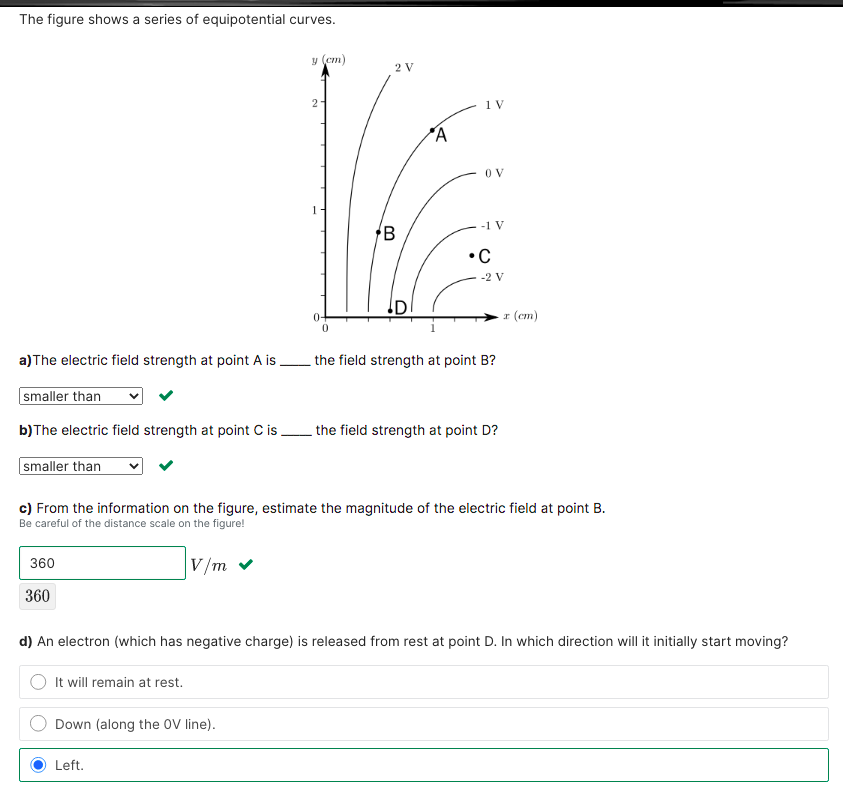Click the checkmark beside the V/m answer
This screenshot has height=787, width=843.
click(246, 564)
